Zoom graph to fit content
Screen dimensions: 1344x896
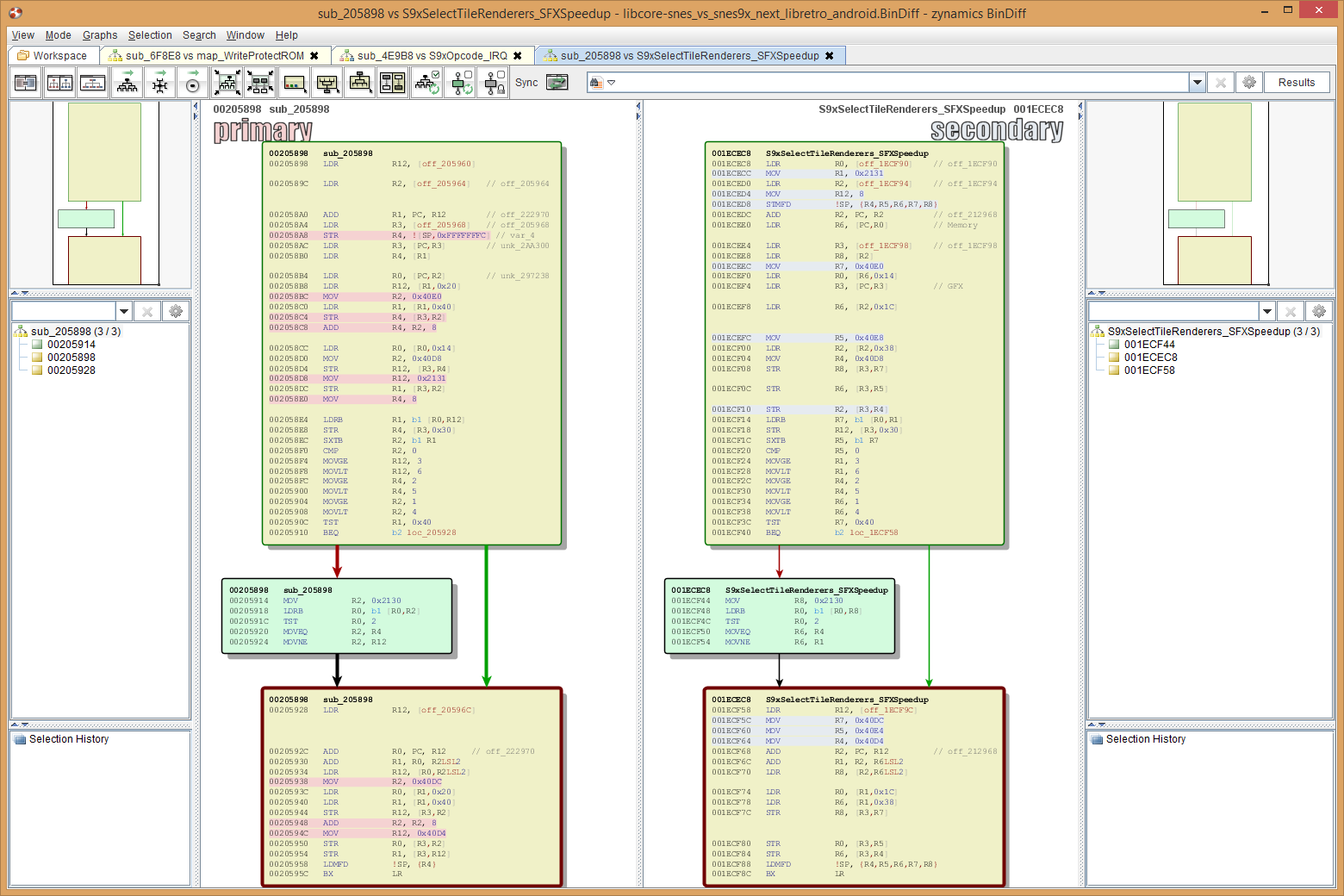point(227,83)
